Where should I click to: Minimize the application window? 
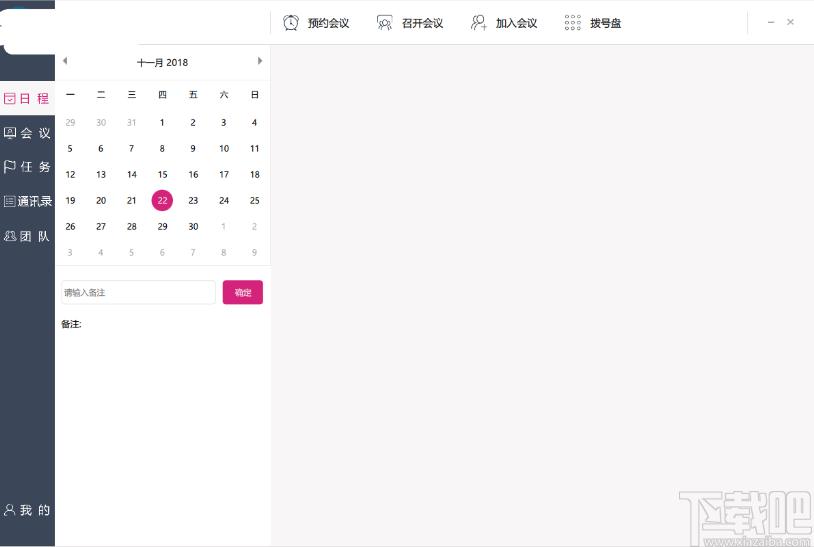[771, 22]
